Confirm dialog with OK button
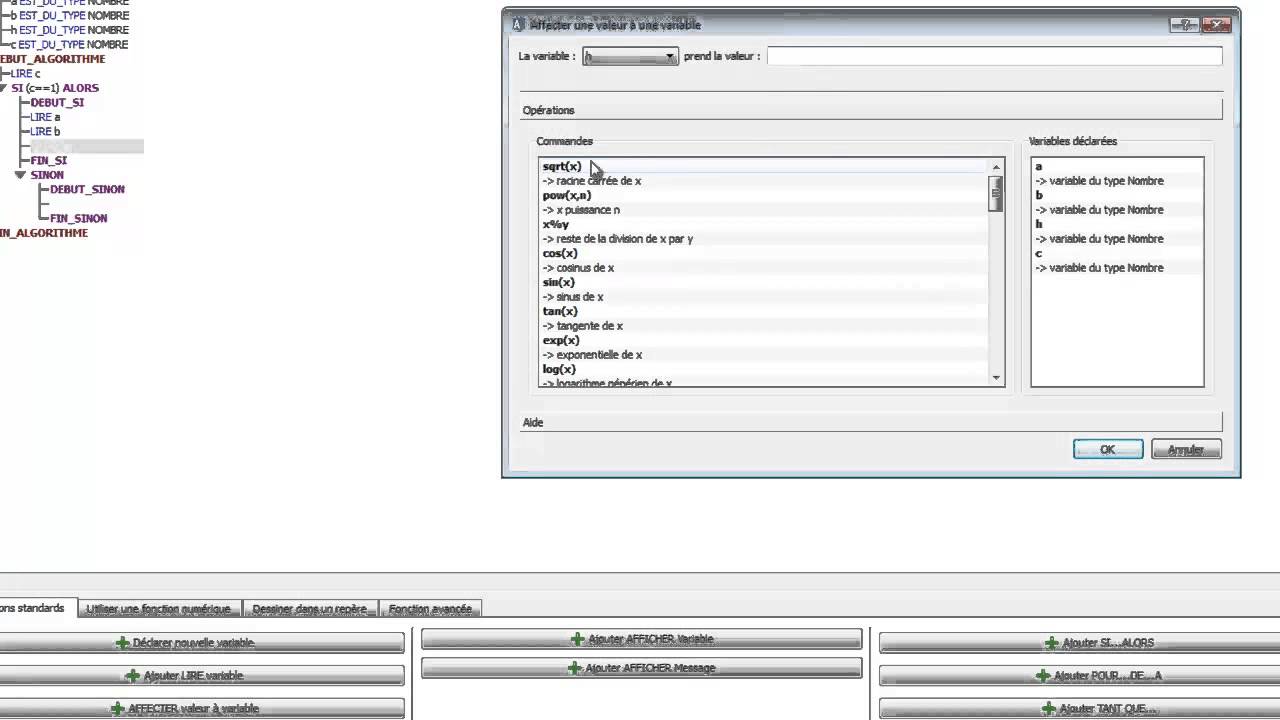This screenshot has height=720, width=1280. point(1108,450)
